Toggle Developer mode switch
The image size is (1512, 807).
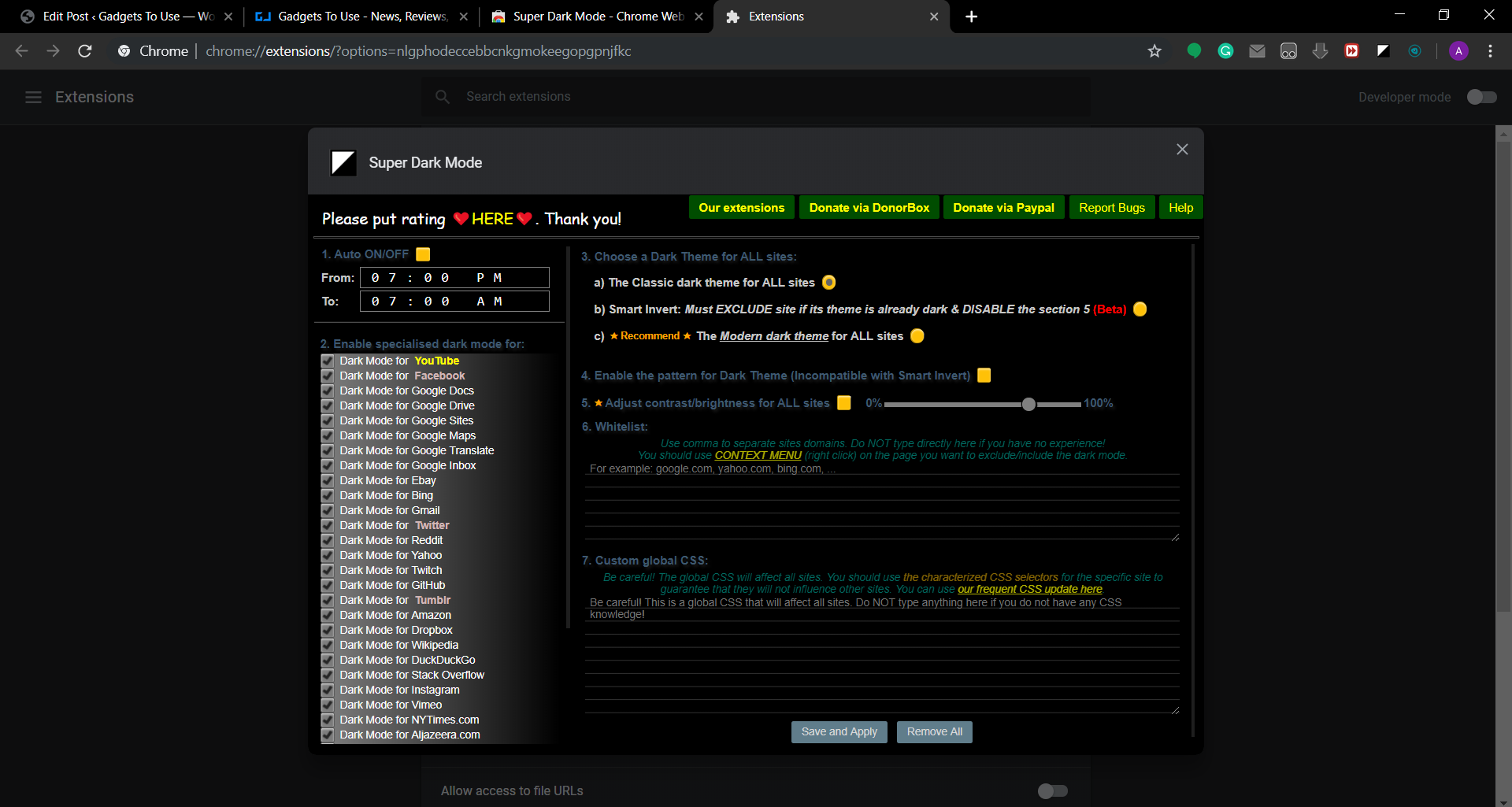1481,97
